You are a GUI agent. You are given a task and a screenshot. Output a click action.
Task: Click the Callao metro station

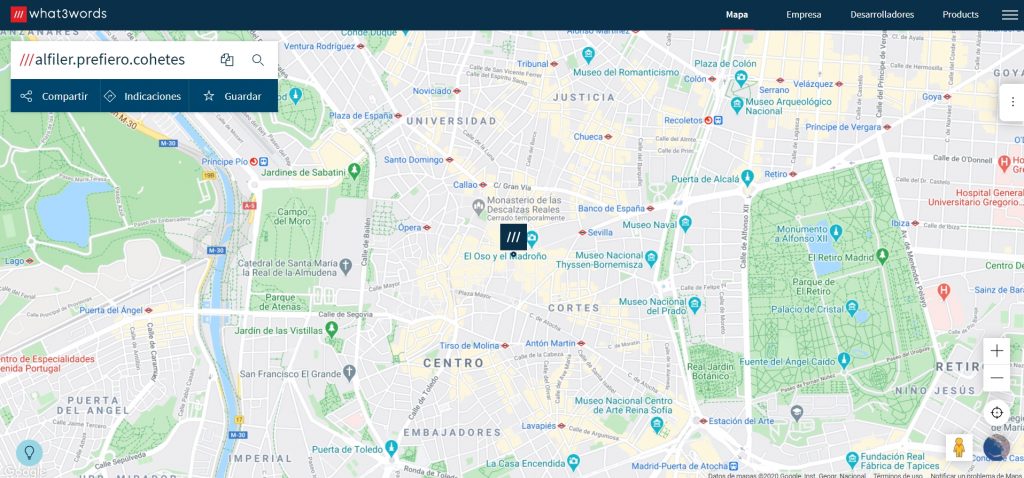470,185
